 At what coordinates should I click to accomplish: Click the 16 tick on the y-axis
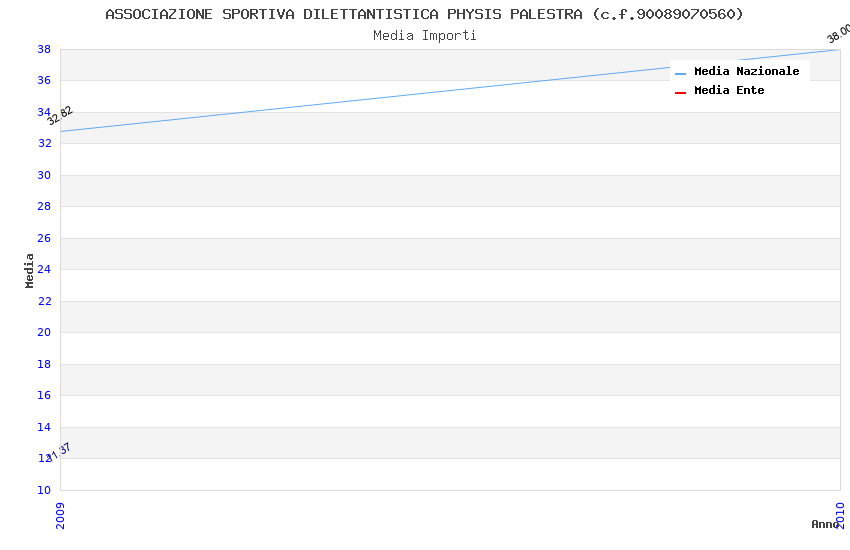(x=44, y=396)
